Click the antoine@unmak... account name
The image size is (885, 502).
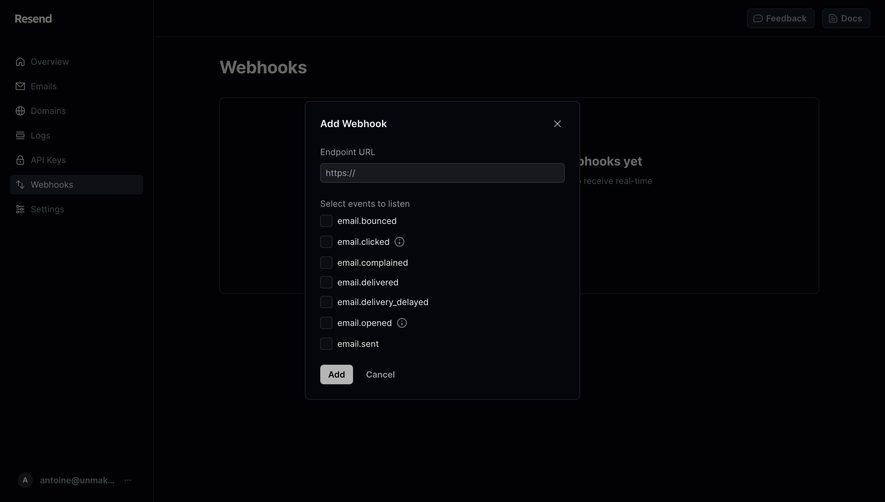click(77, 480)
